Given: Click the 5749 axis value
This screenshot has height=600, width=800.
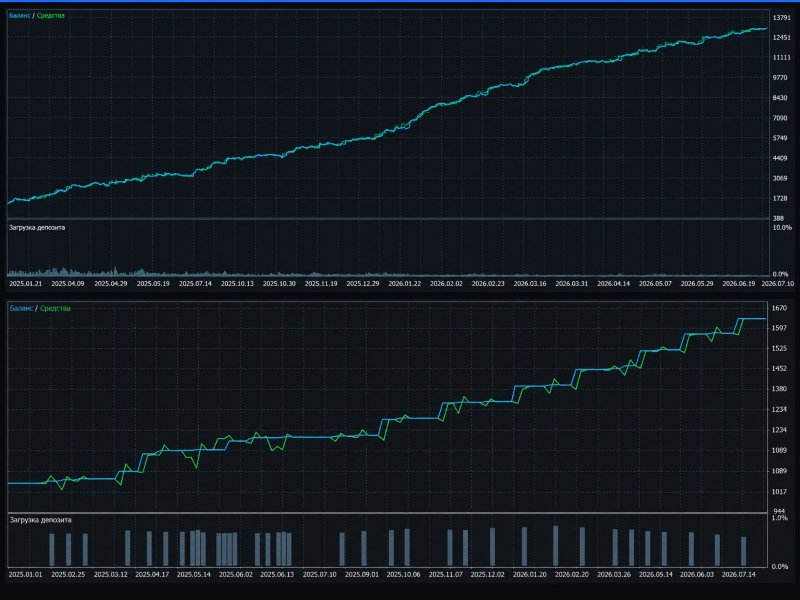Looking at the screenshot, I should pyautogui.click(x=780, y=138).
